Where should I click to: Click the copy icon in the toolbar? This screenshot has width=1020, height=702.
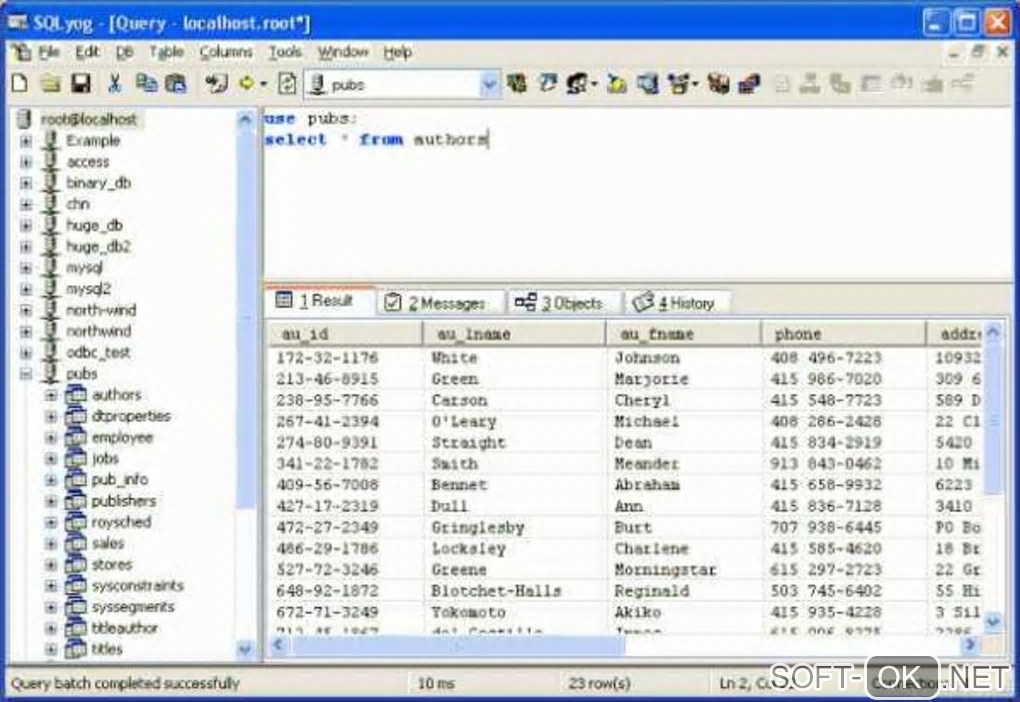(146, 83)
